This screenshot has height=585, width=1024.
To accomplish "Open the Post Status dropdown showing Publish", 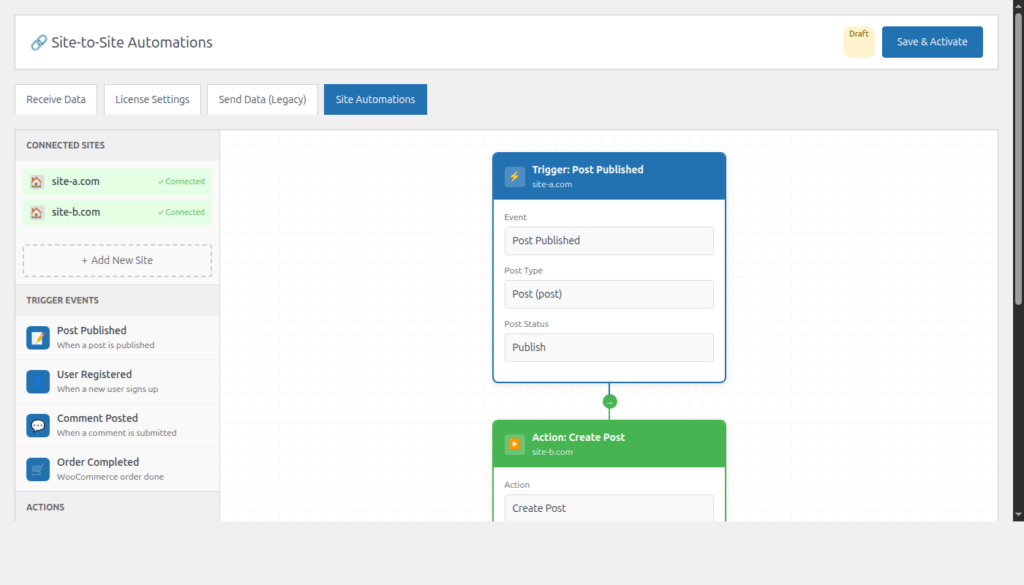I will pyautogui.click(x=609, y=348).
